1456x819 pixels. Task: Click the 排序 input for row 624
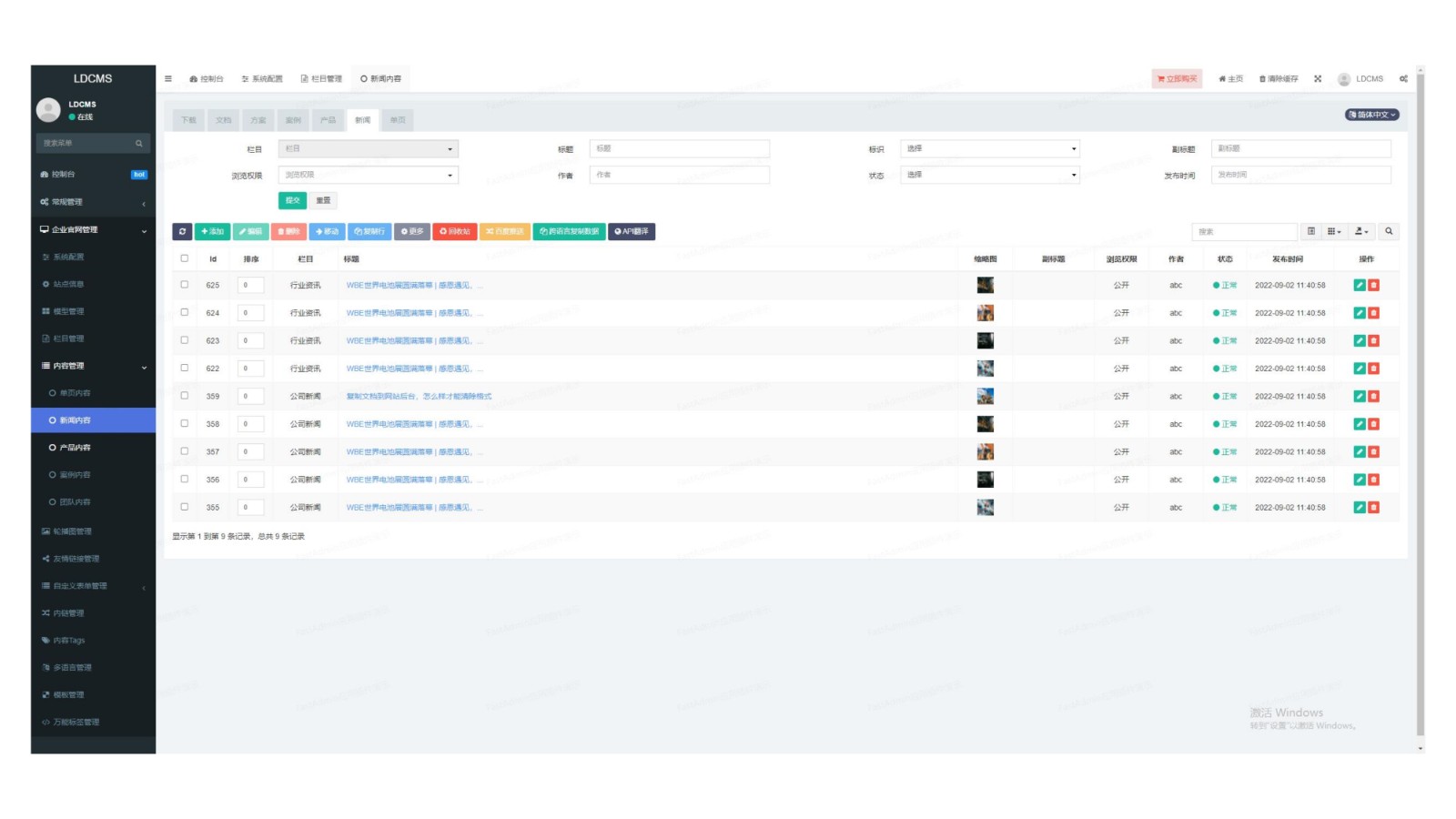tap(251, 313)
